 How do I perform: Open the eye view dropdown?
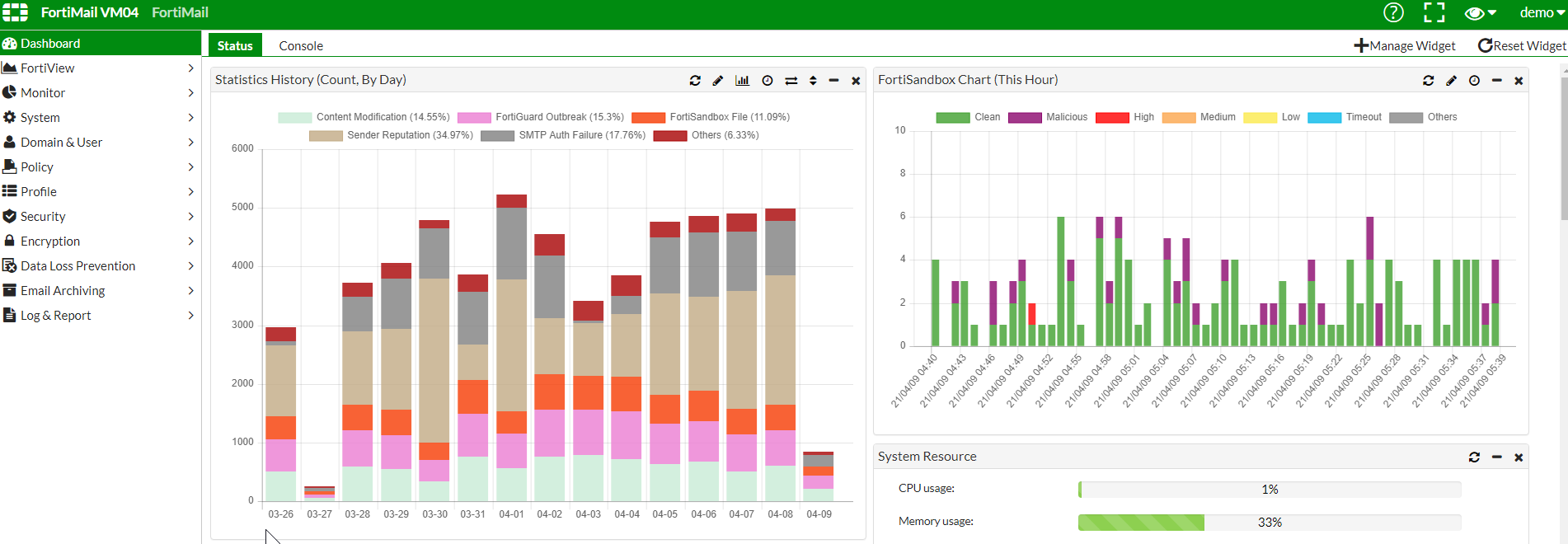tap(1480, 13)
